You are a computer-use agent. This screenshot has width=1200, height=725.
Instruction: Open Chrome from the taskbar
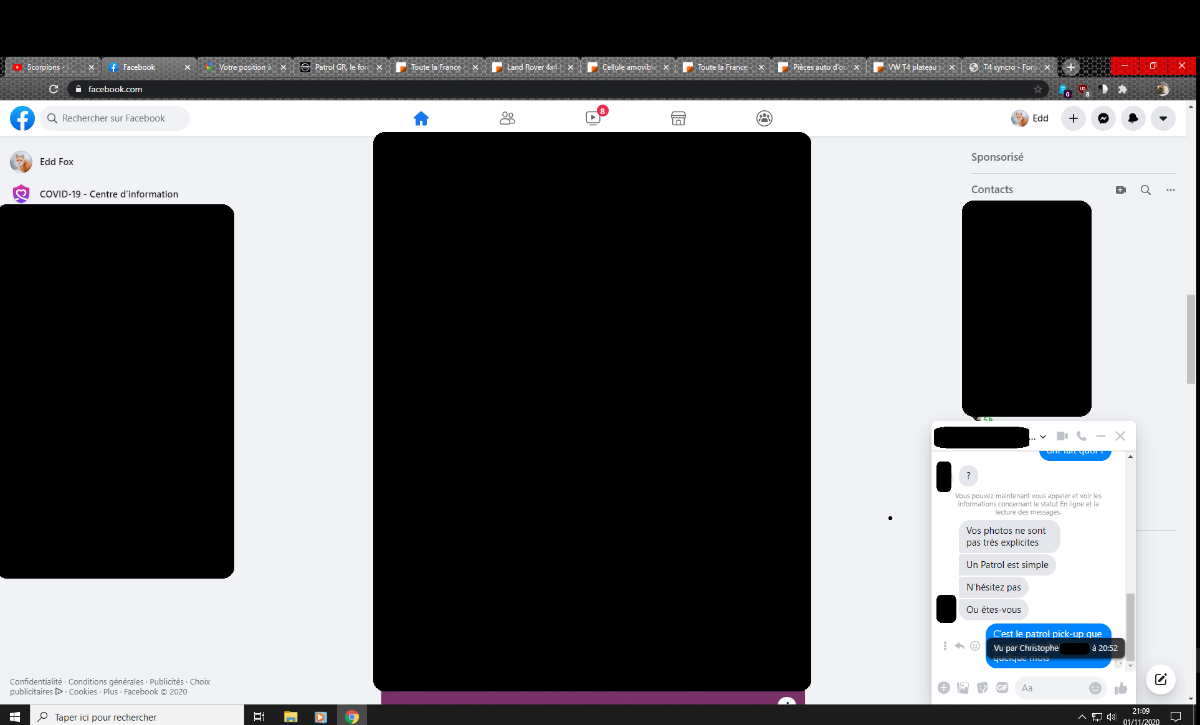click(352, 716)
